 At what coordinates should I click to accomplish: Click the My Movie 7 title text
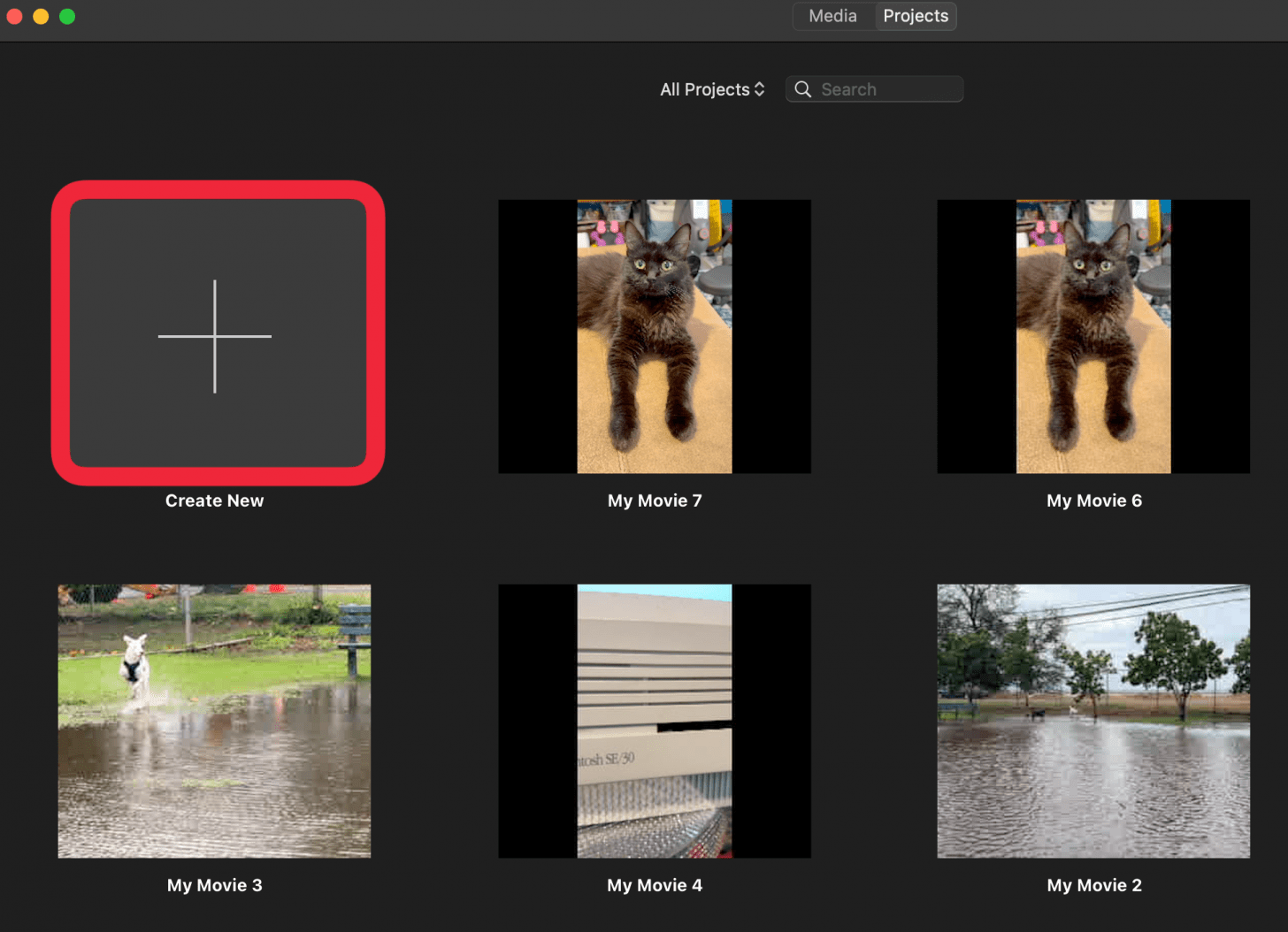click(x=655, y=500)
